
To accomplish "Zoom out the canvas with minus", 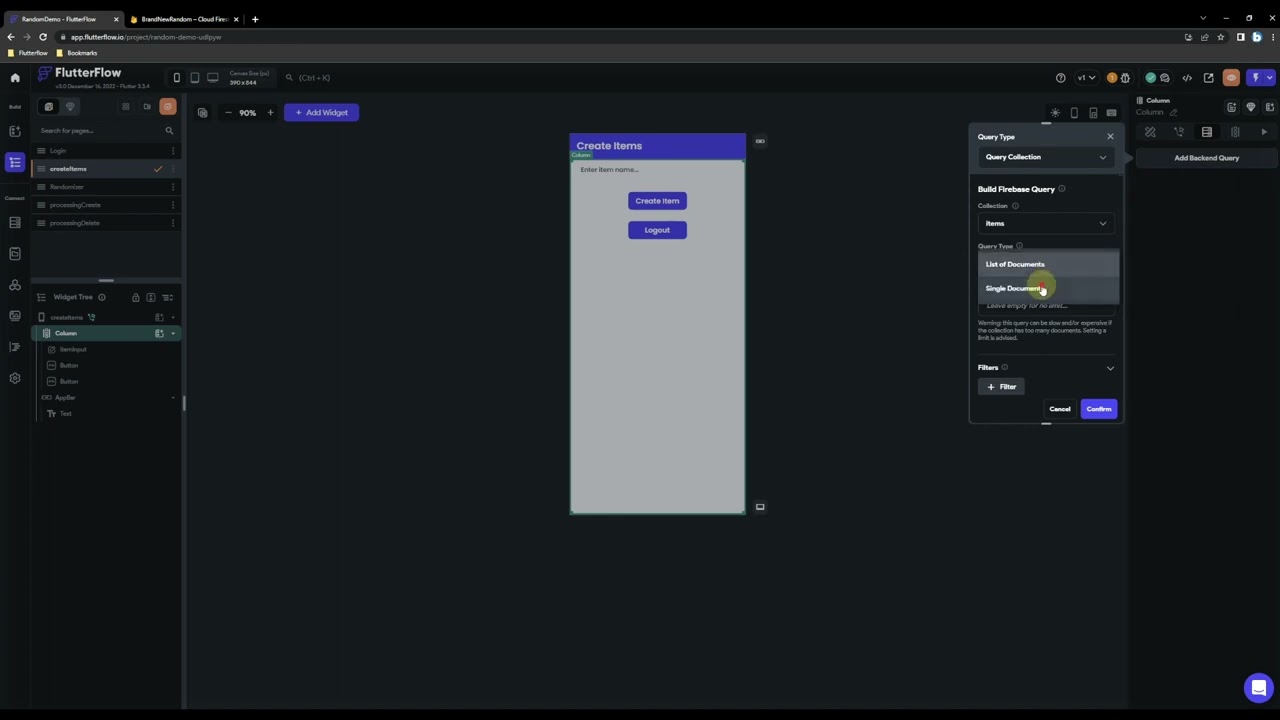I will pyautogui.click(x=228, y=112).
